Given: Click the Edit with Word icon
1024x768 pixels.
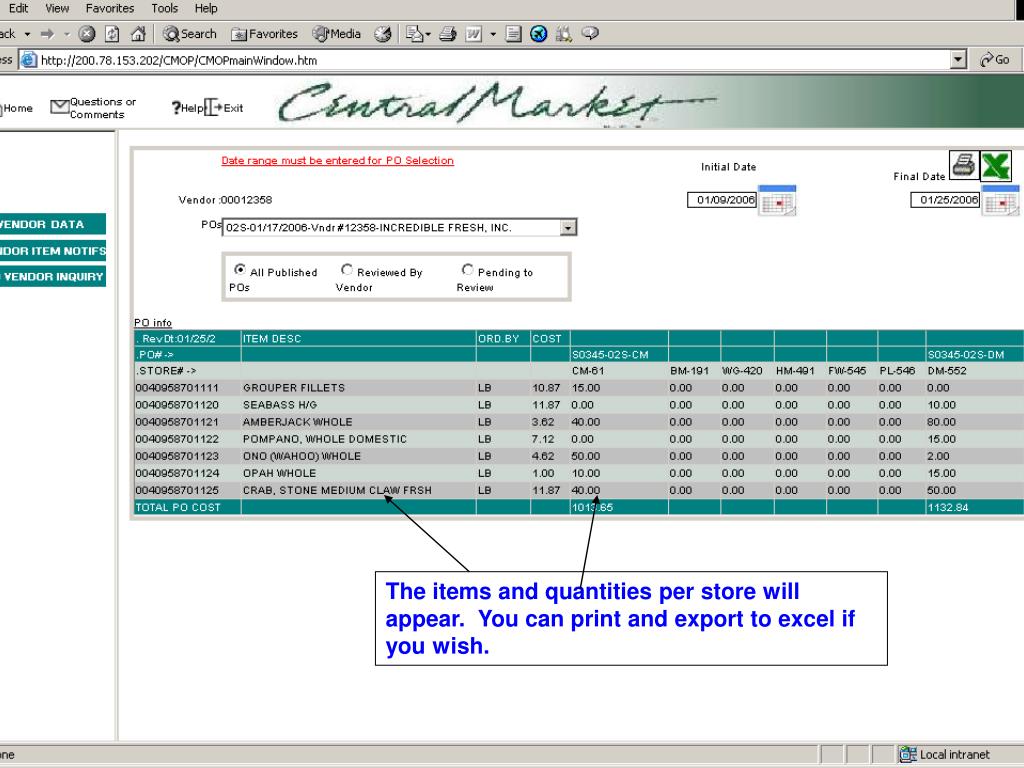Looking at the screenshot, I should click(473, 33).
